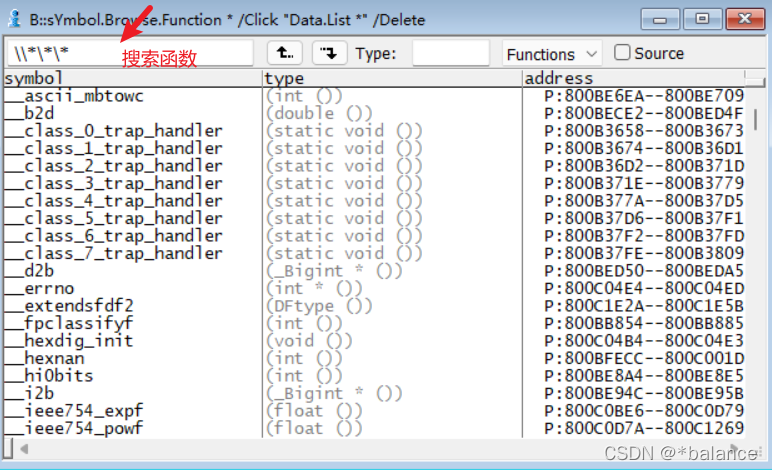Click the scroll left arrow of scrollbar

point(10,449)
